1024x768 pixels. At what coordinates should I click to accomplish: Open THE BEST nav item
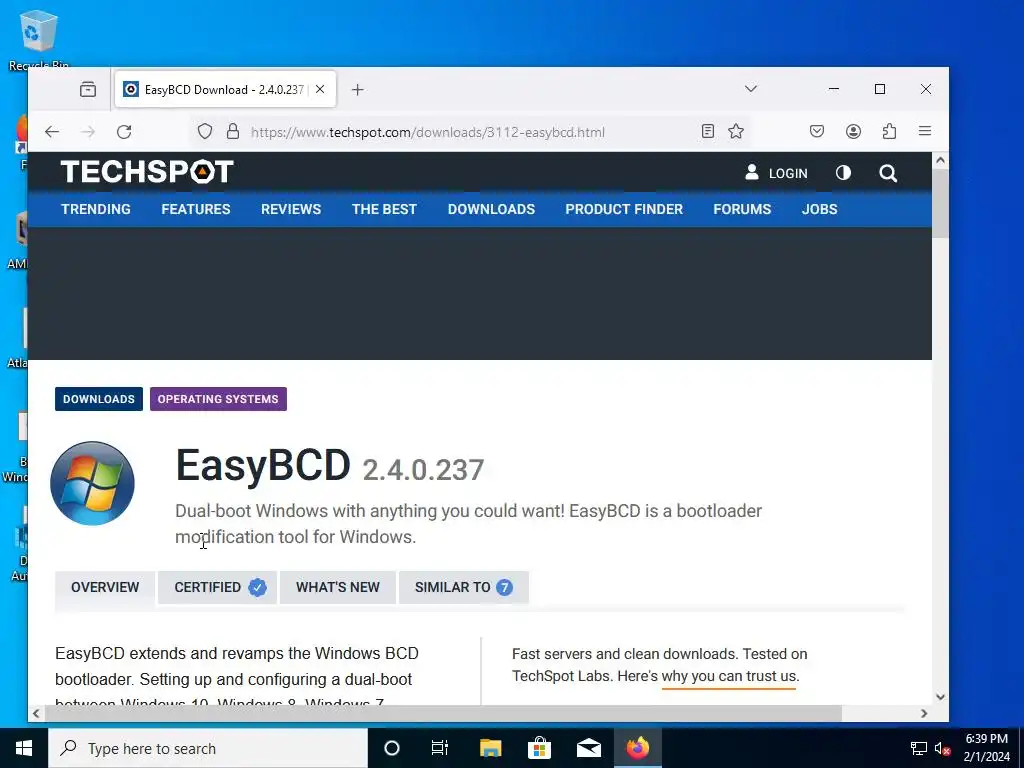click(384, 209)
